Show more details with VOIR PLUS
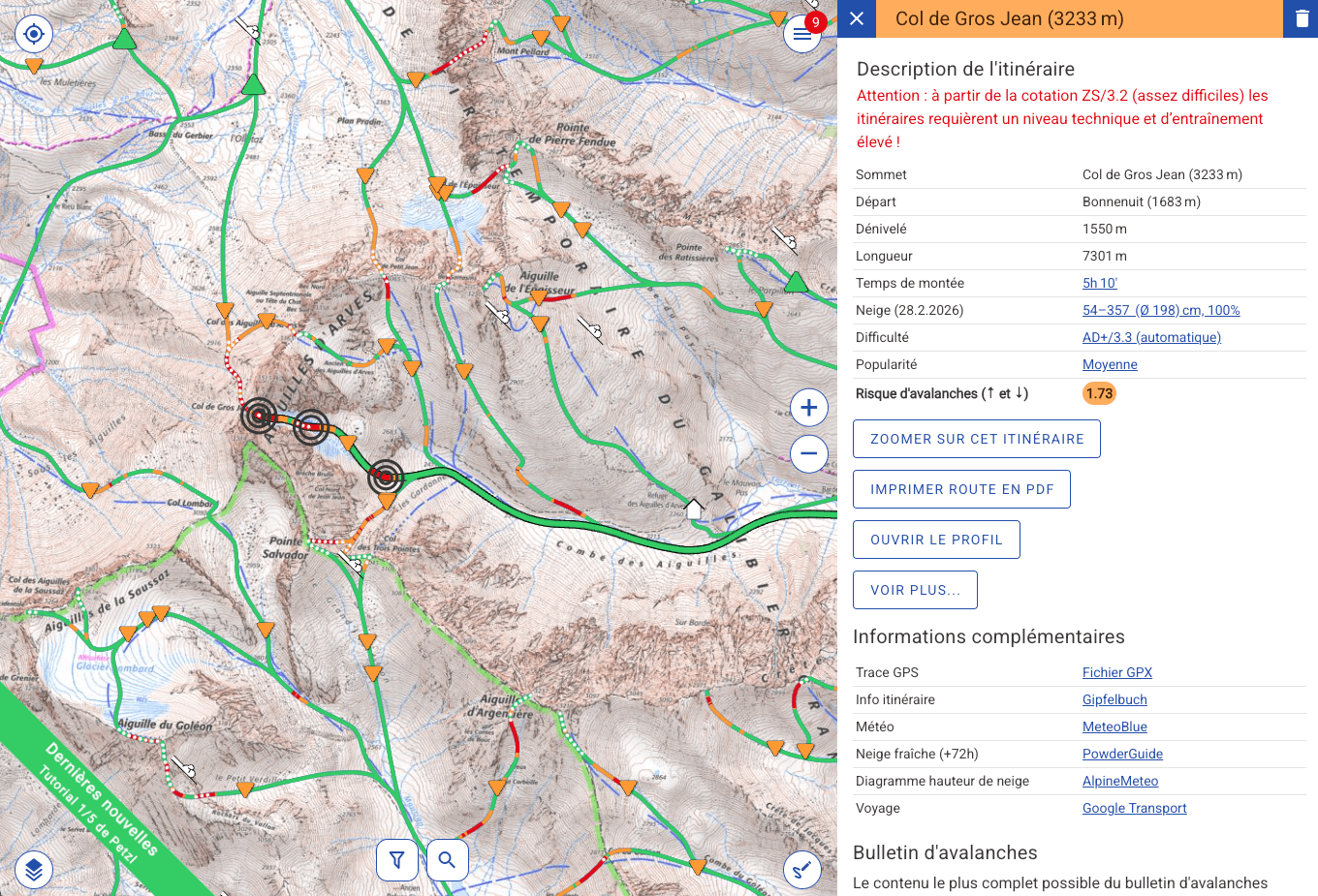 pyautogui.click(x=915, y=589)
